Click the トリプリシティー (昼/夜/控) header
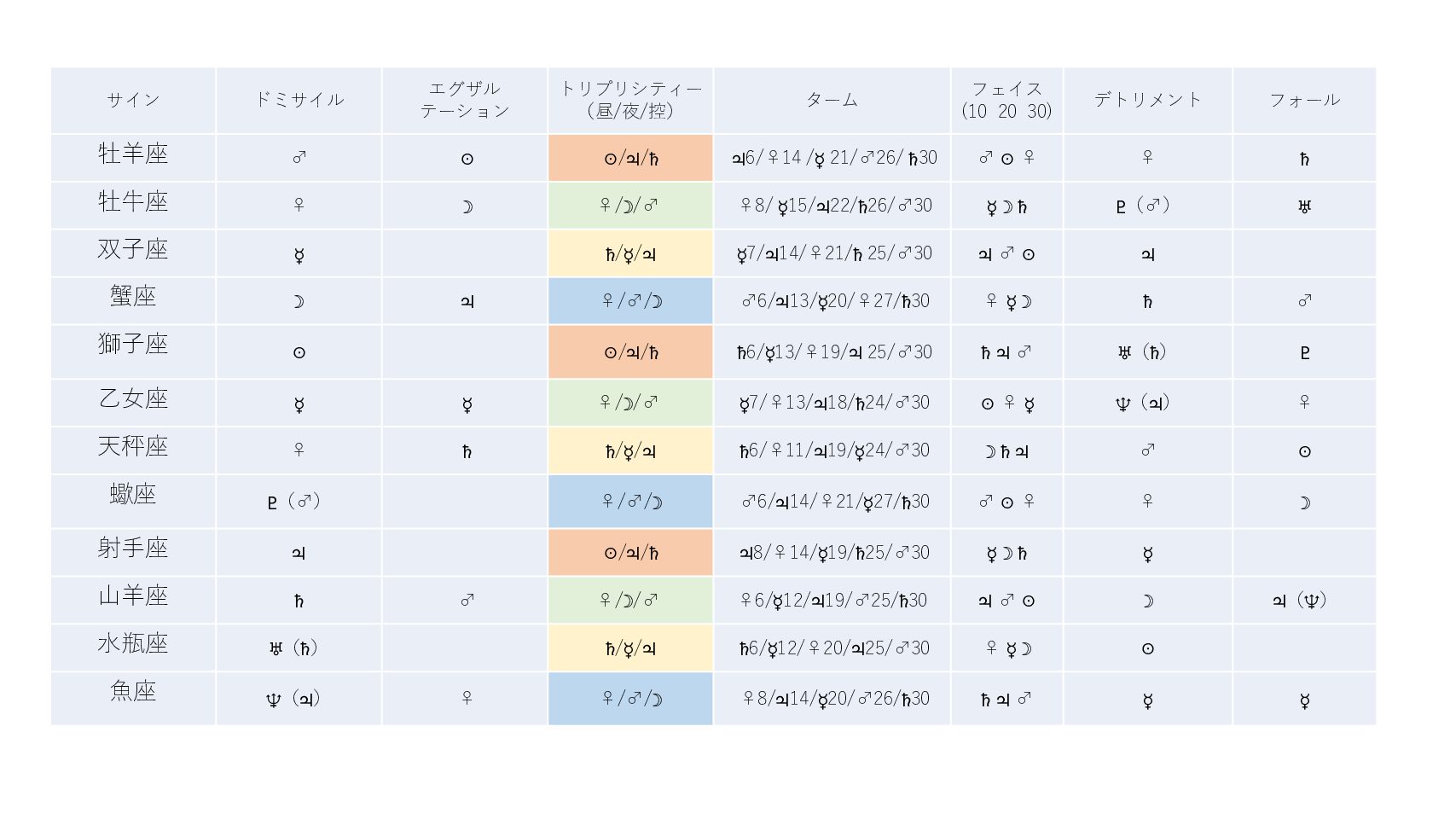The height and width of the screenshot is (819, 1456). 630,100
